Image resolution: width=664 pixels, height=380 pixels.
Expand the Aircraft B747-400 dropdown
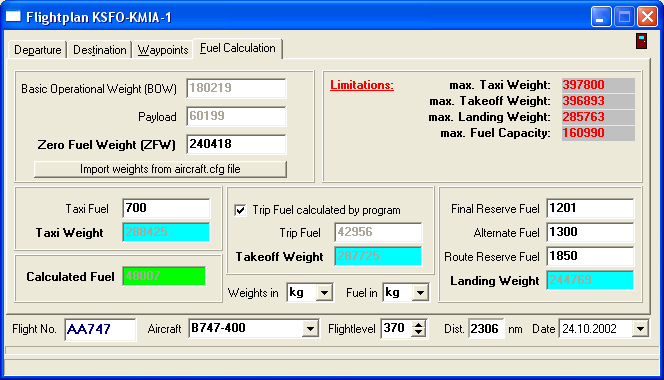310,329
